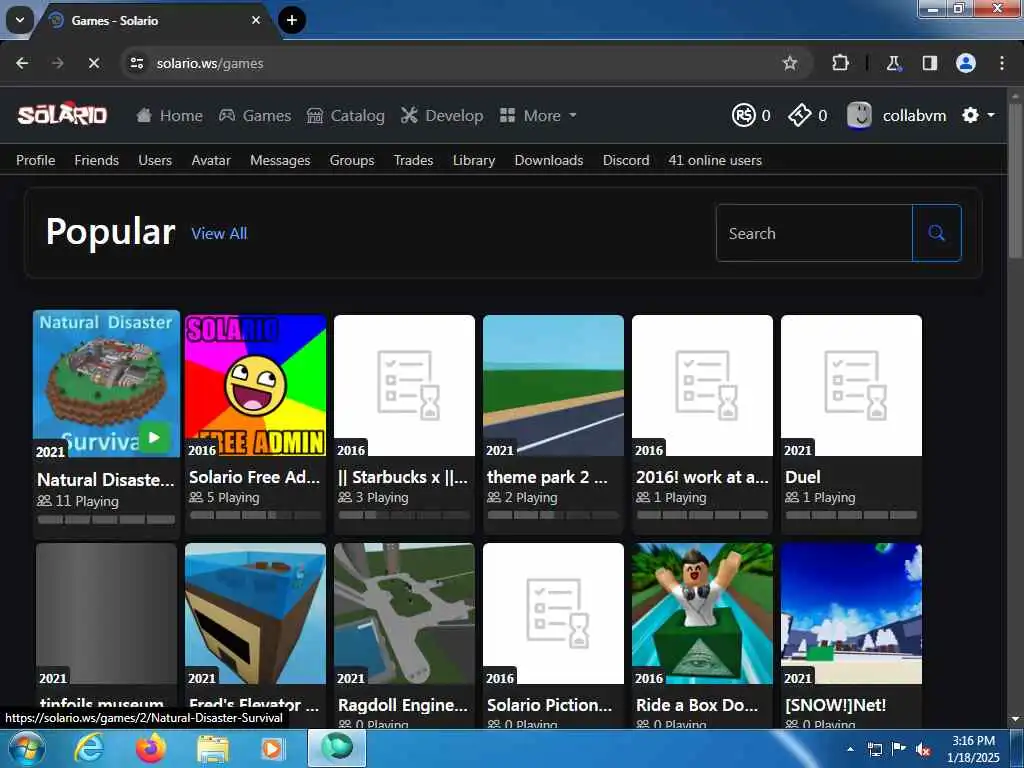
Task: Open the Solario Pictionary placeholder thumbnail
Action: tap(553, 613)
